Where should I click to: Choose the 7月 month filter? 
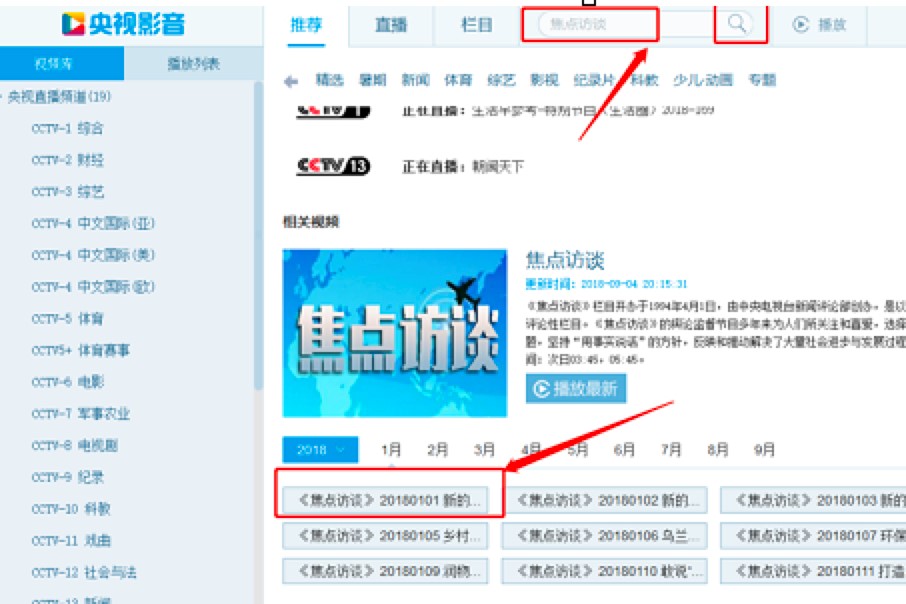pyautogui.click(x=671, y=450)
